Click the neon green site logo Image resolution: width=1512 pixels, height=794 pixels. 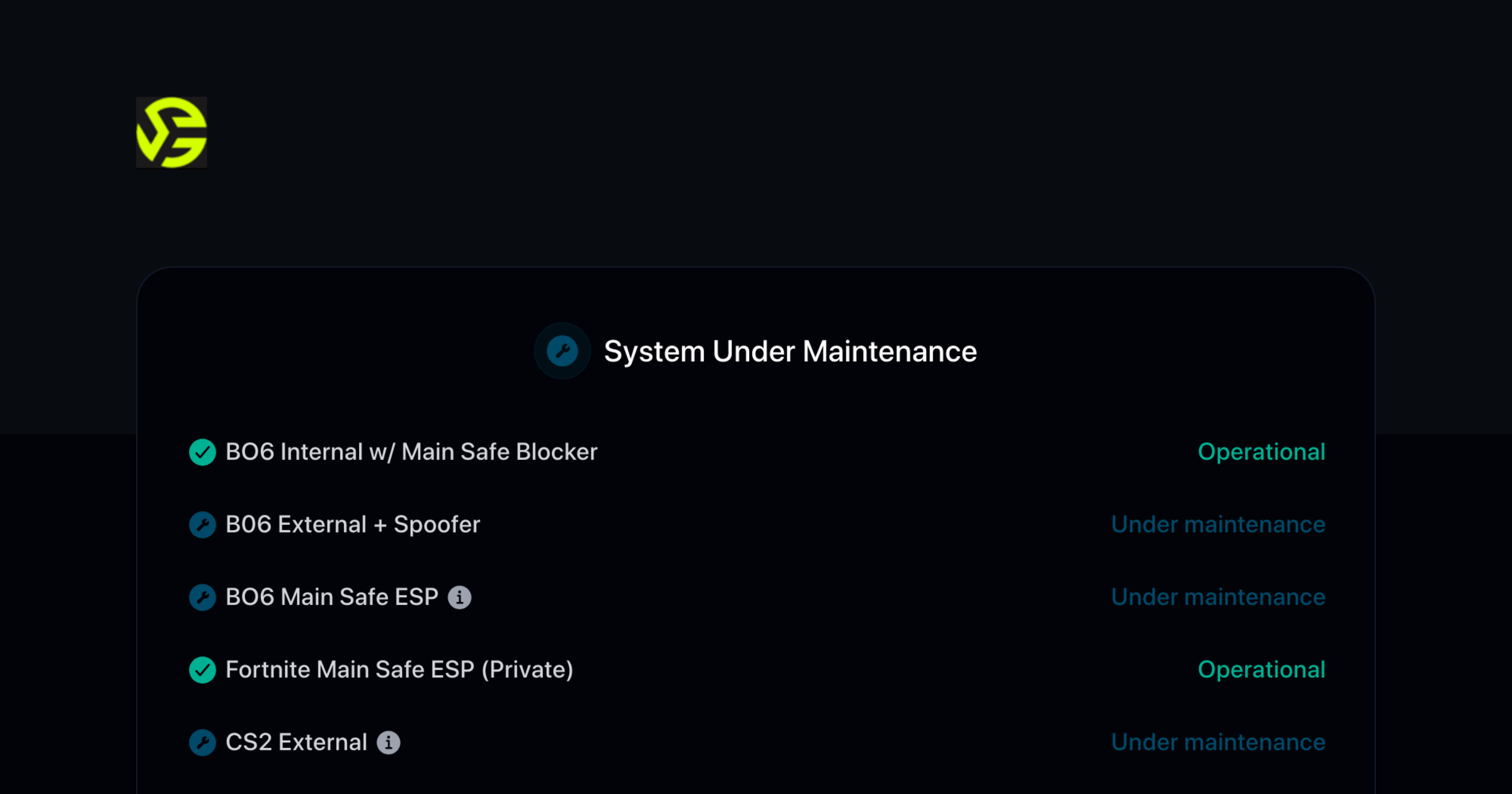tap(171, 134)
